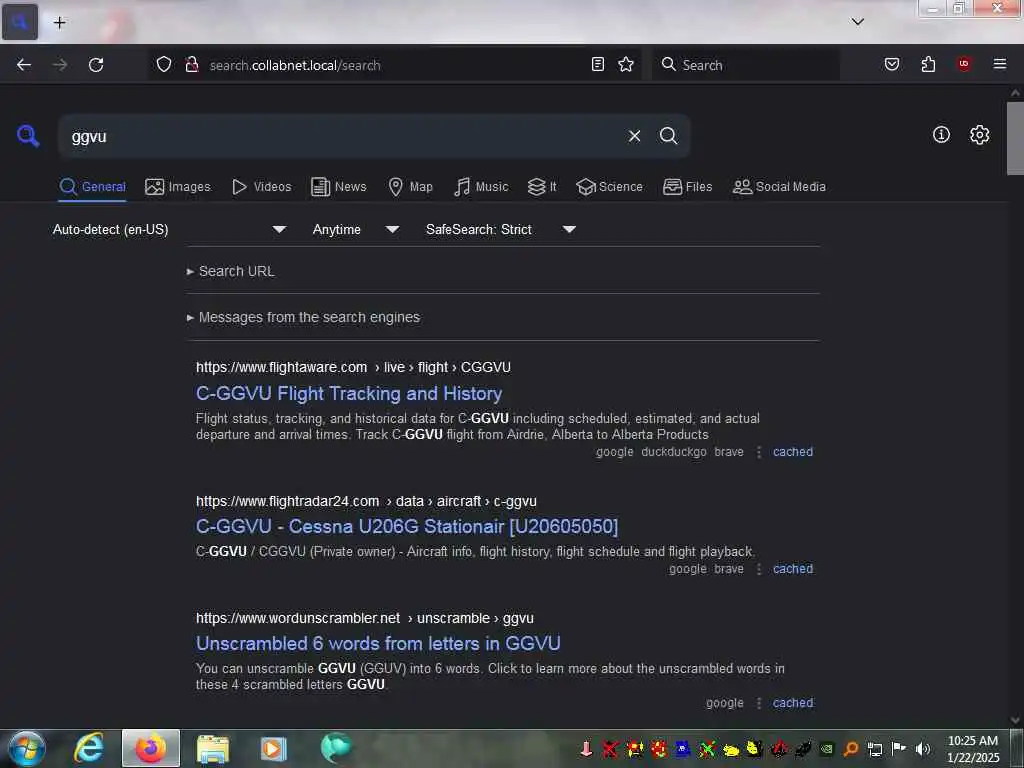Open the about info icon
1024x768 pixels.
coord(941,135)
